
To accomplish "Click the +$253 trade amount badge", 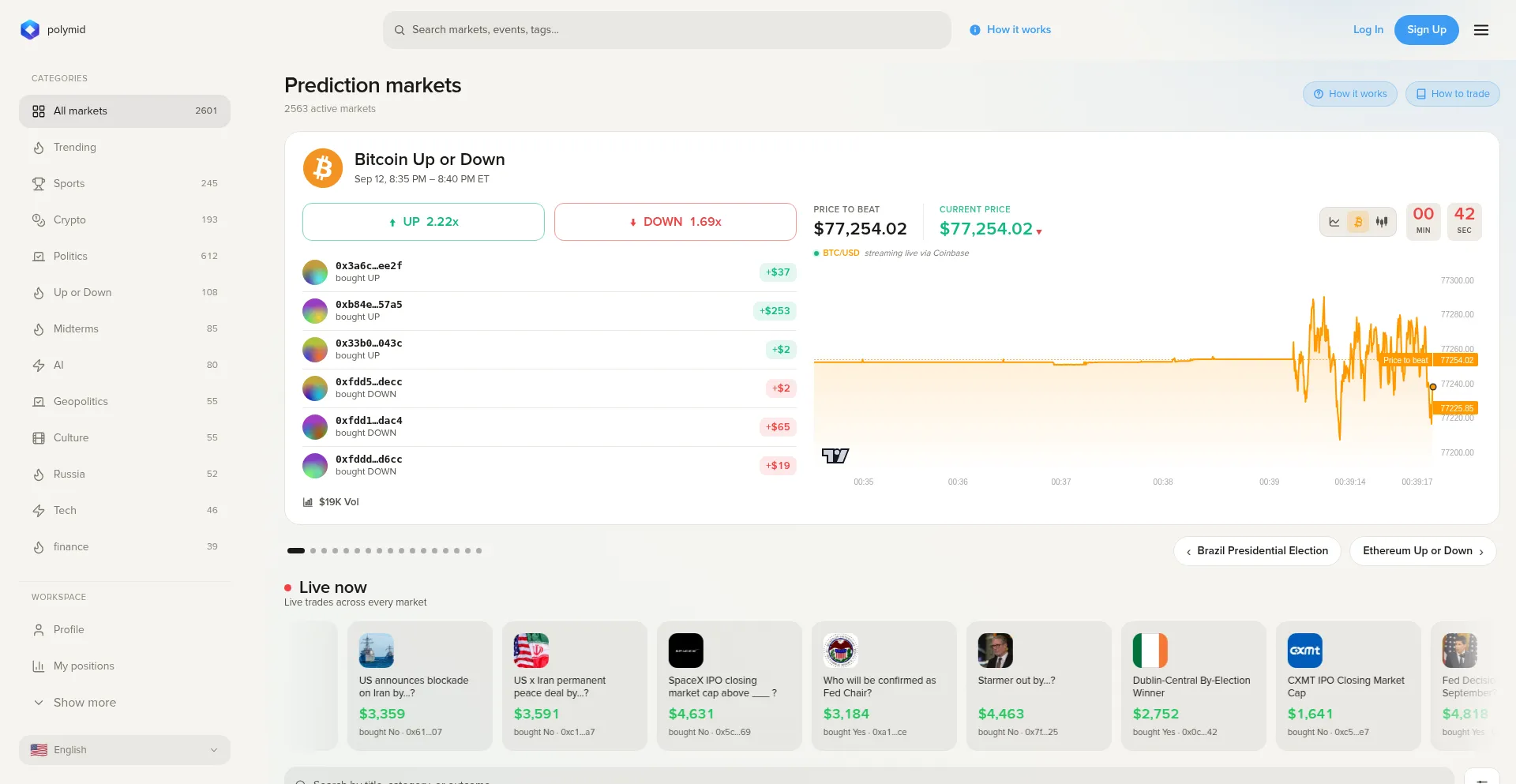I will pyautogui.click(x=775, y=311).
